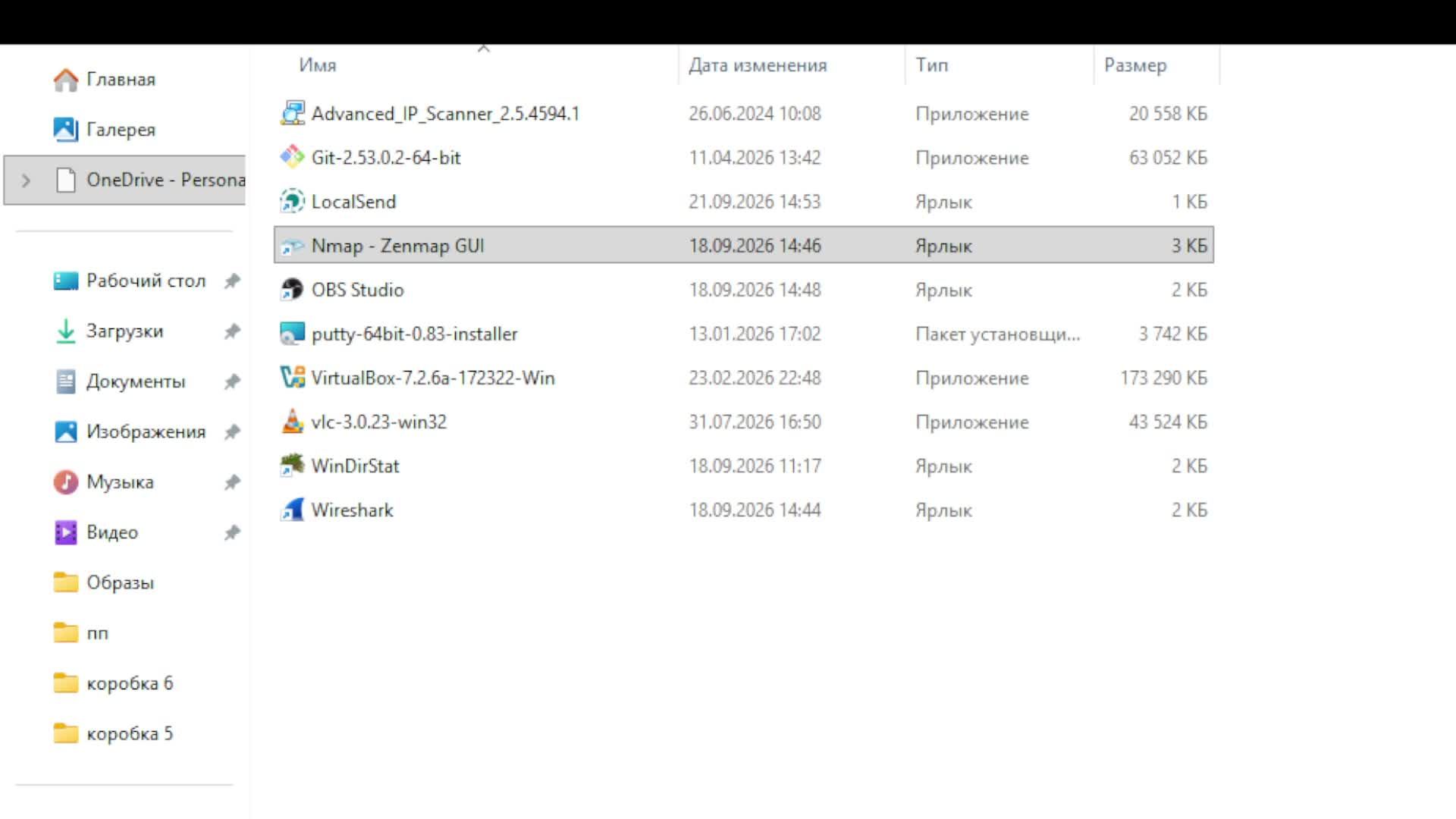The height and width of the screenshot is (819, 1456).
Task: Click the LocalSend shortcut icon
Action: tap(292, 202)
